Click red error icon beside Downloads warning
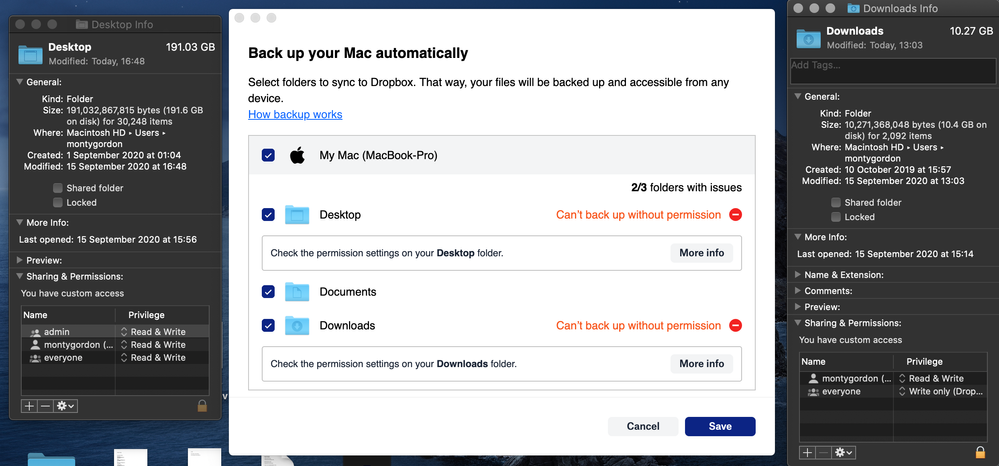 click(735, 326)
